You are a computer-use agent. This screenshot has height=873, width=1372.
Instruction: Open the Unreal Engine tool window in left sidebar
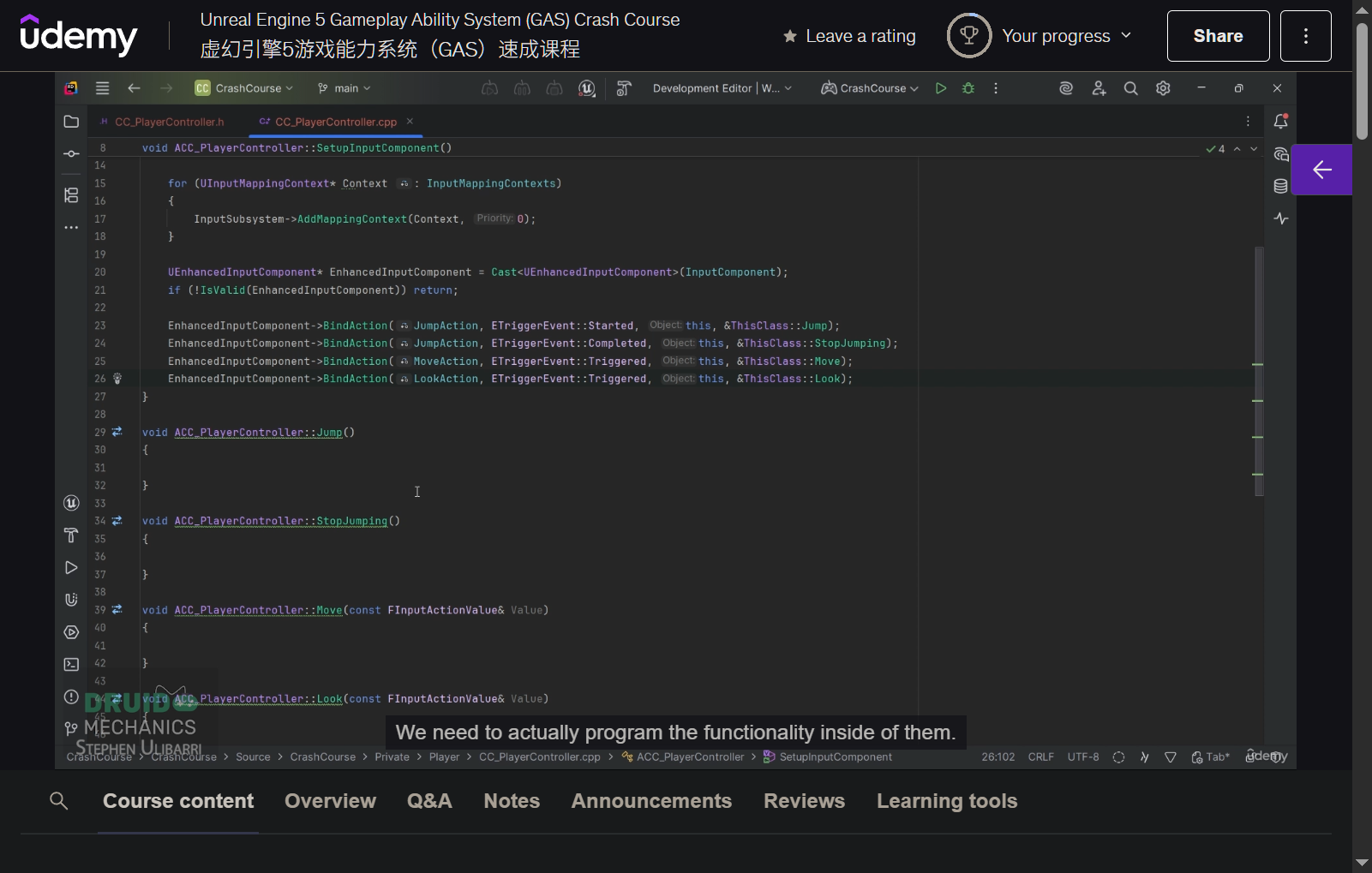click(71, 503)
